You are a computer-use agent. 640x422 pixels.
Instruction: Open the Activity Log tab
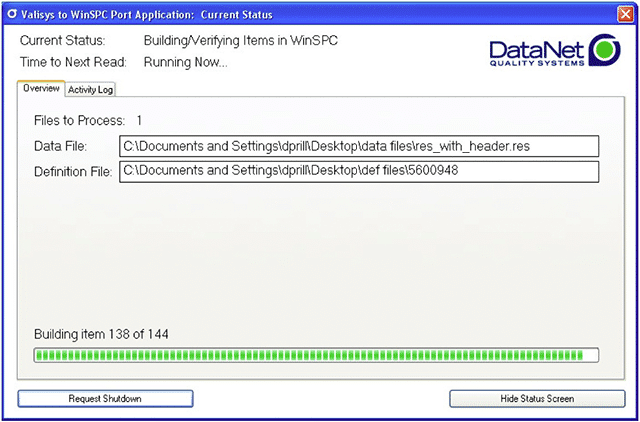tap(90, 90)
